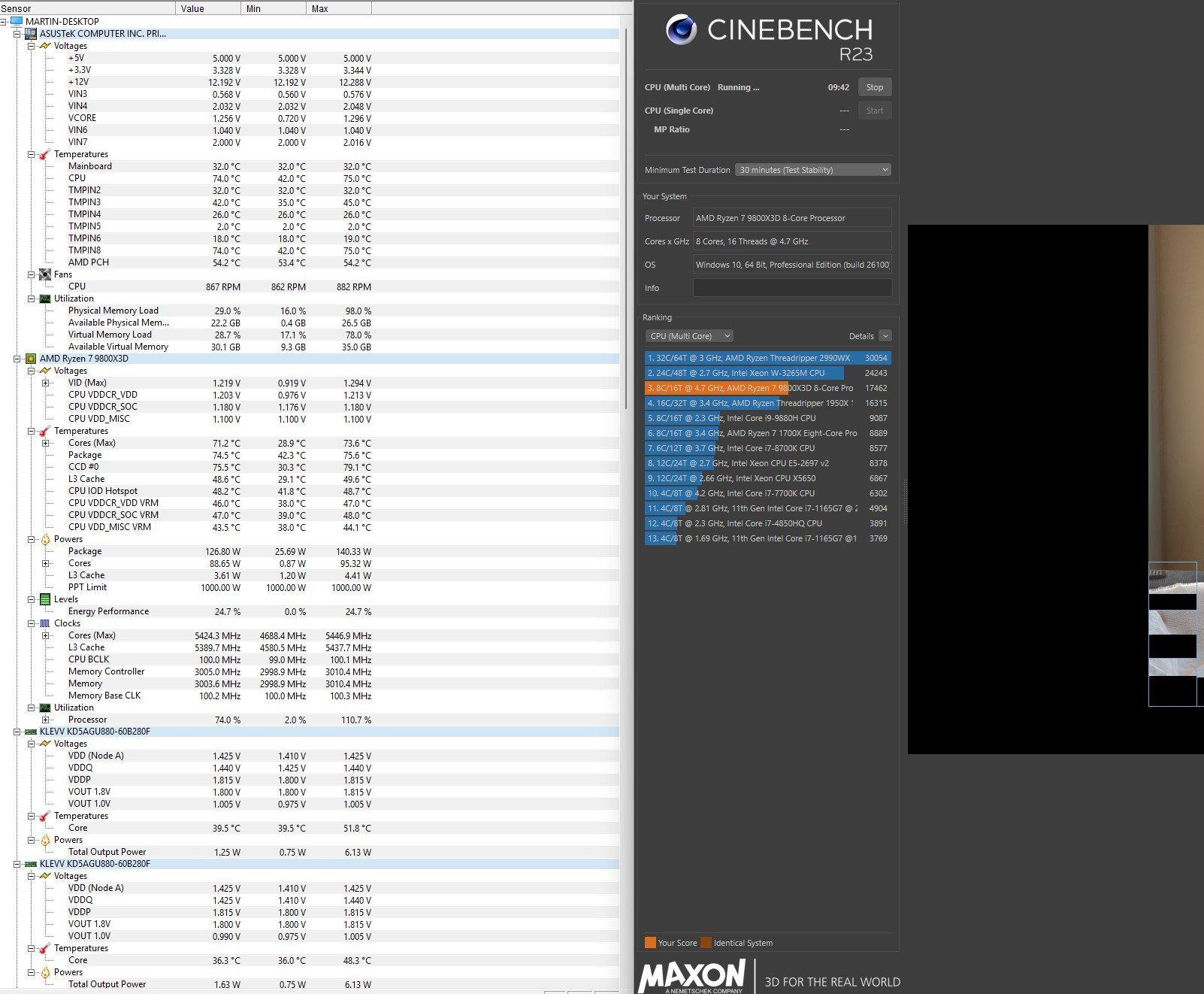Viewport: 1204px width, 994px height.
Task: Select ranking entry 1 Threadripper 2990WX
Action: pyautogui.click(x=767, y=358)
